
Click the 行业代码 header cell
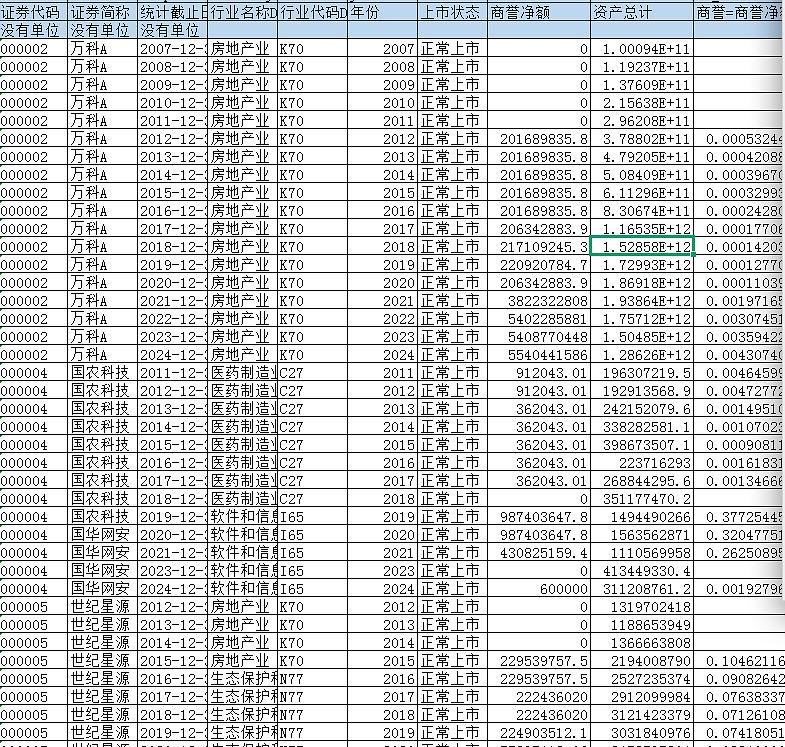click(312, 12)
